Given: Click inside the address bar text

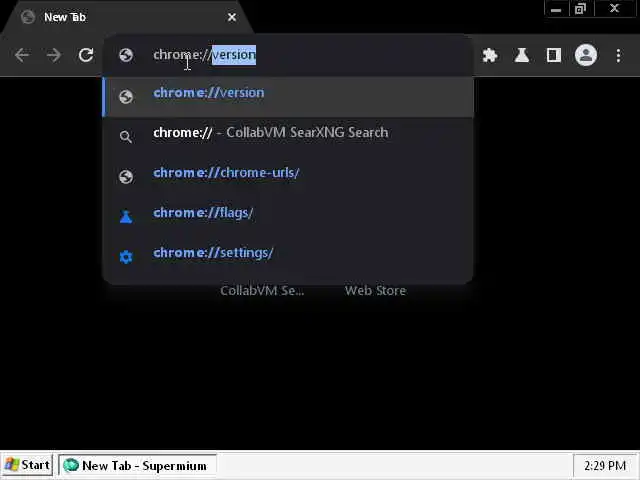Looking at the screenshot, I should click(204, 55).
